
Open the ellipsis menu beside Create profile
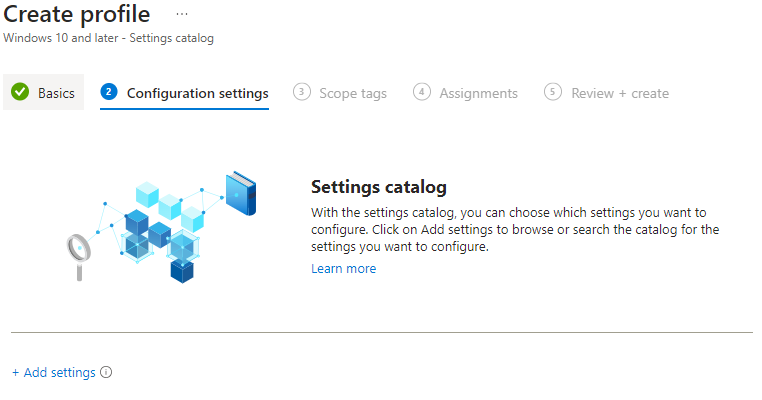click(182, 14)
